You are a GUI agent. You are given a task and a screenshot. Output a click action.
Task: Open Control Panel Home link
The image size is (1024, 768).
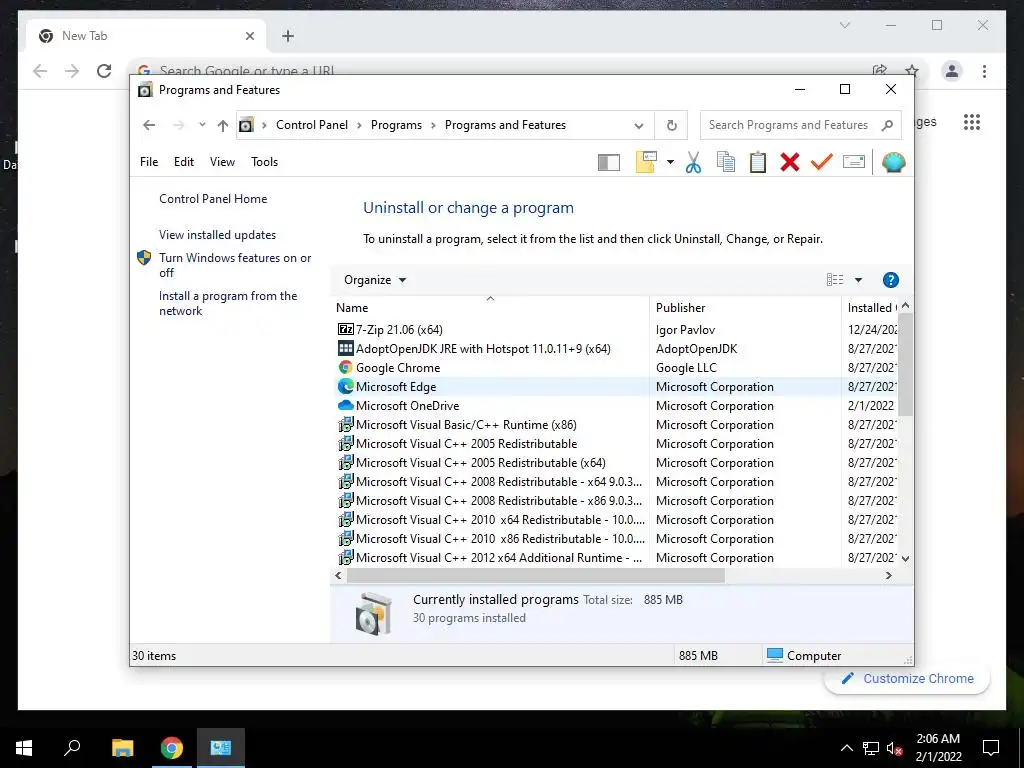(x=213, y=199)
